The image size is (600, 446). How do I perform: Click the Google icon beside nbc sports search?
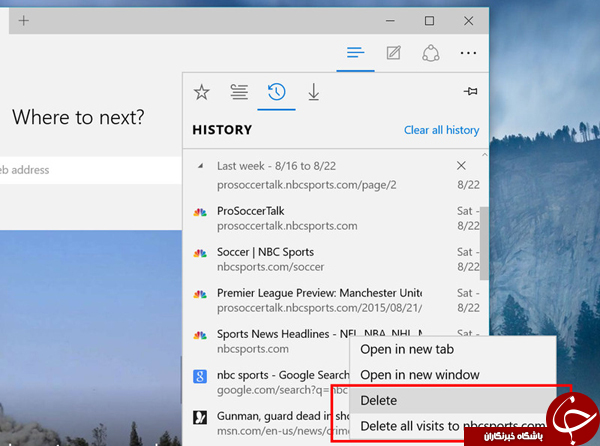click(x=200, y=377)
